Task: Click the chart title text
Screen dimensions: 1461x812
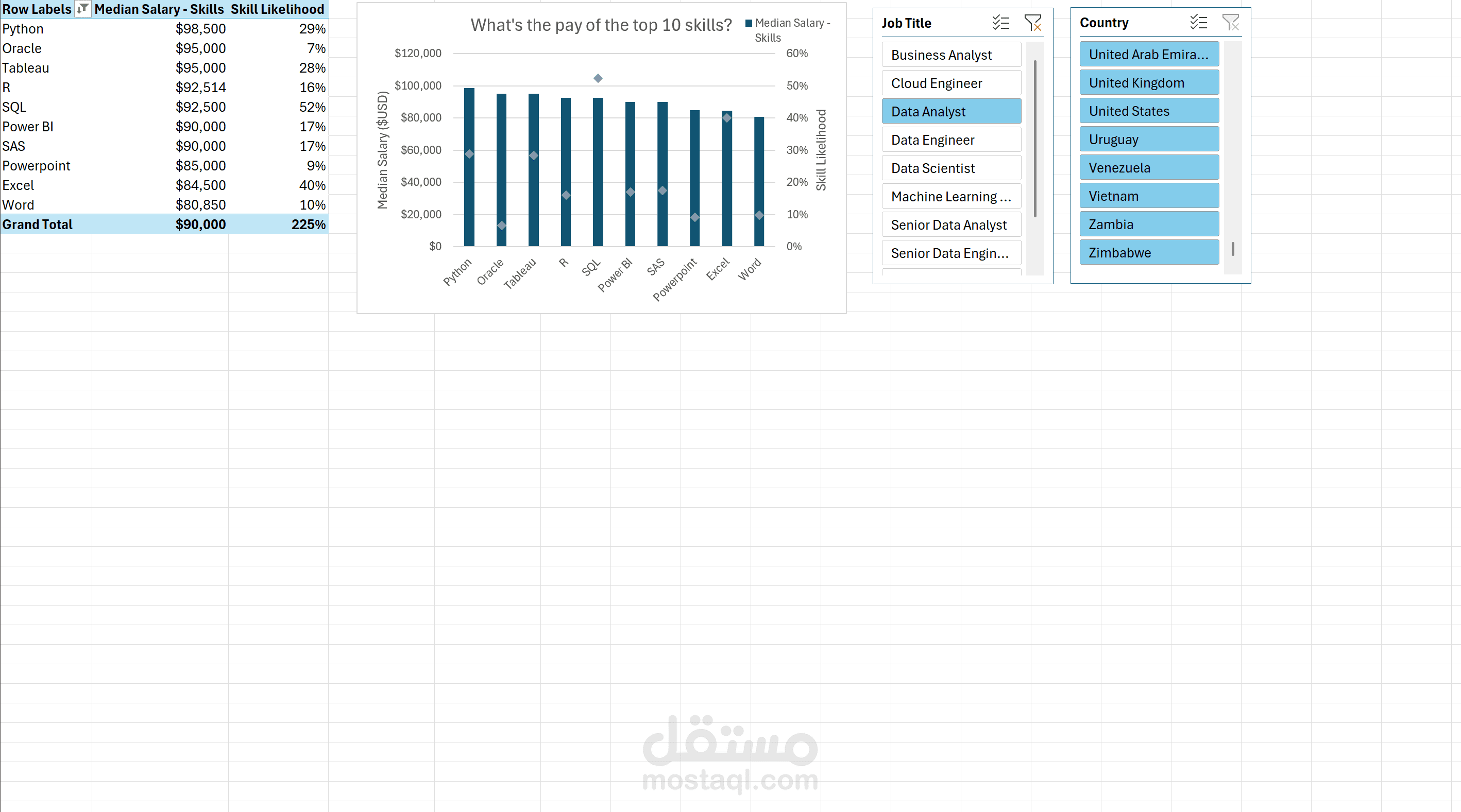Action: (x=601, y=25)
